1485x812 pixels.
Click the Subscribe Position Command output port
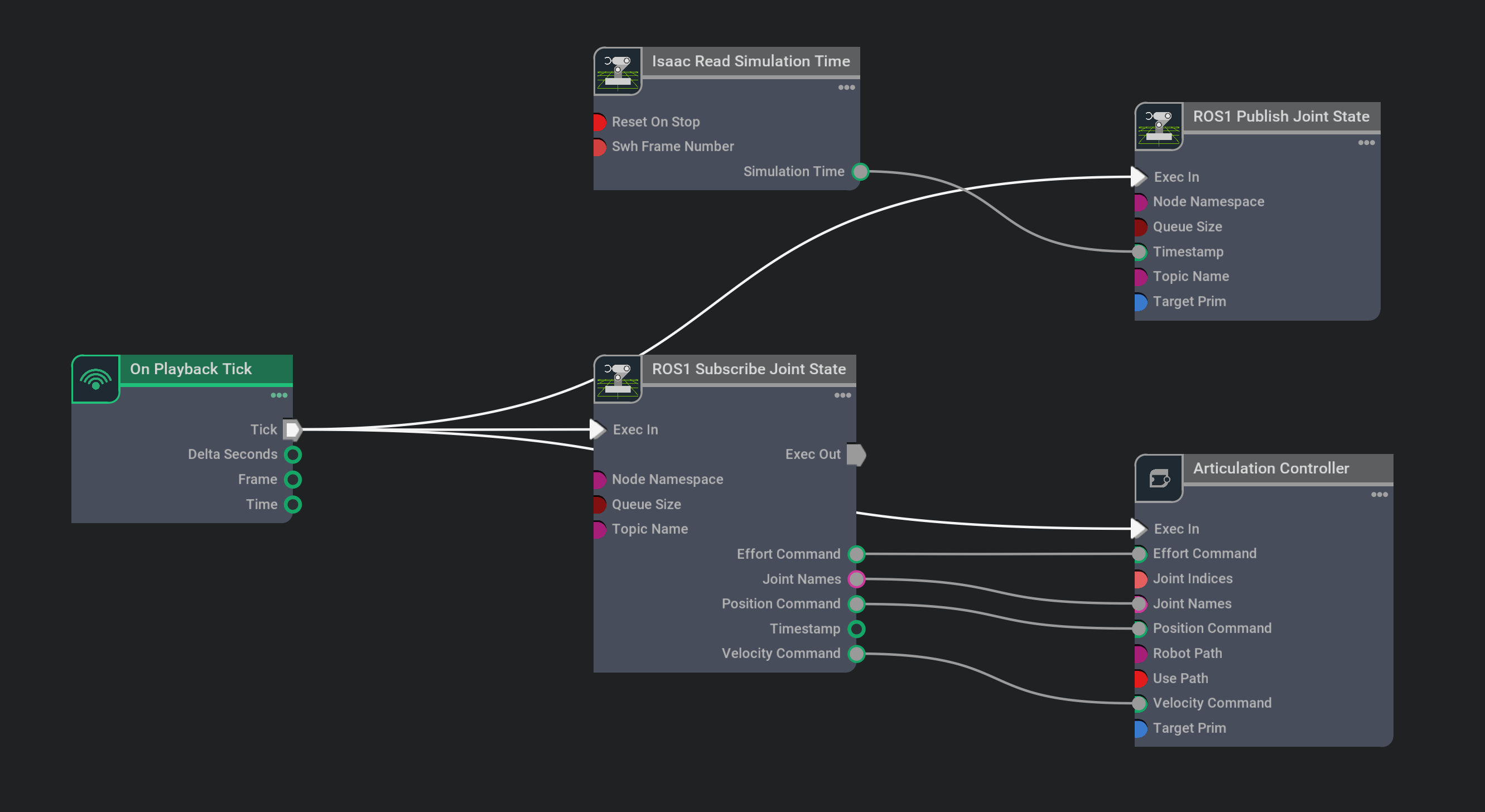(857, 604)
